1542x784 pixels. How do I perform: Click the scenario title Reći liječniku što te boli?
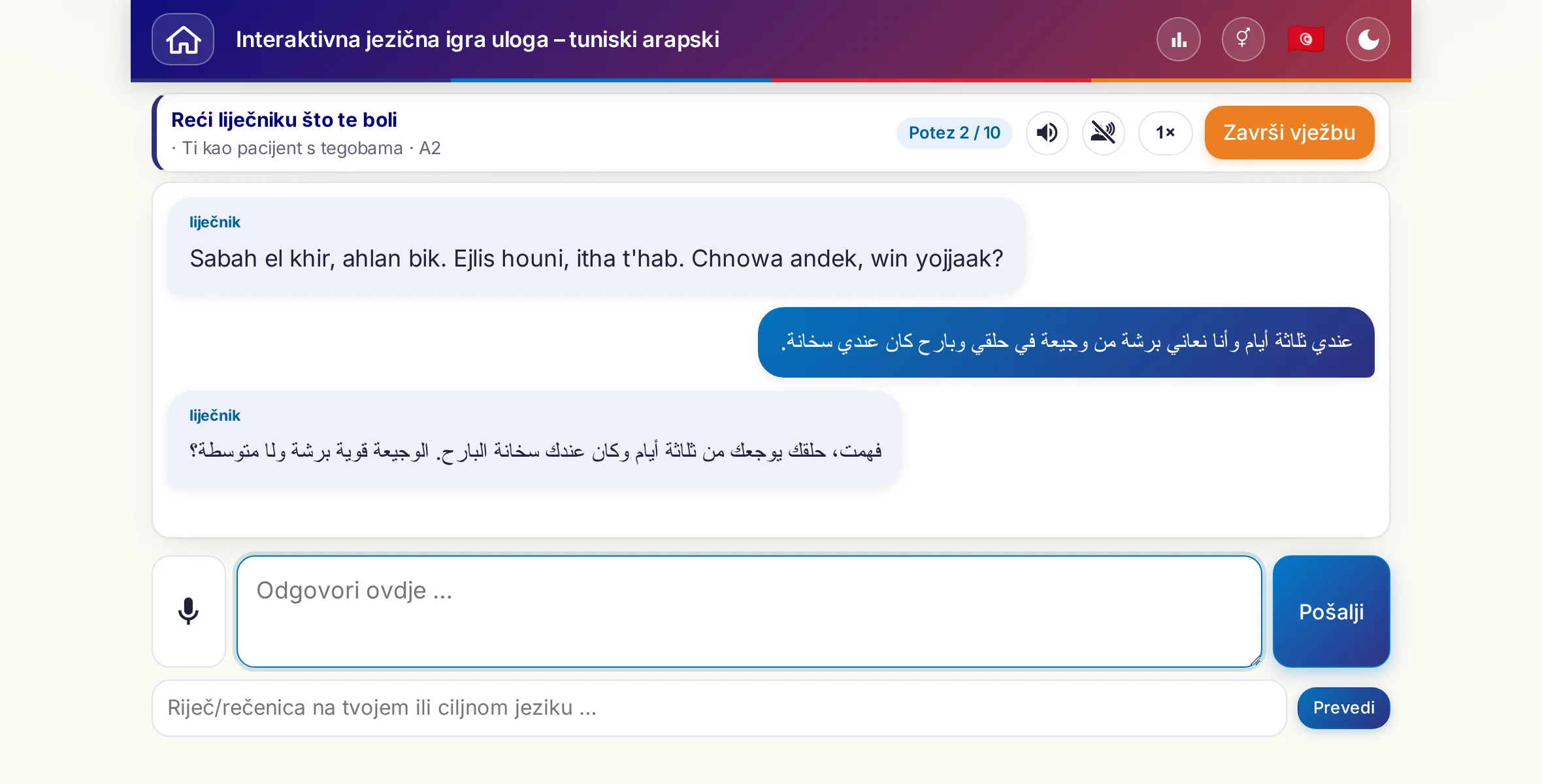point(284,120)
